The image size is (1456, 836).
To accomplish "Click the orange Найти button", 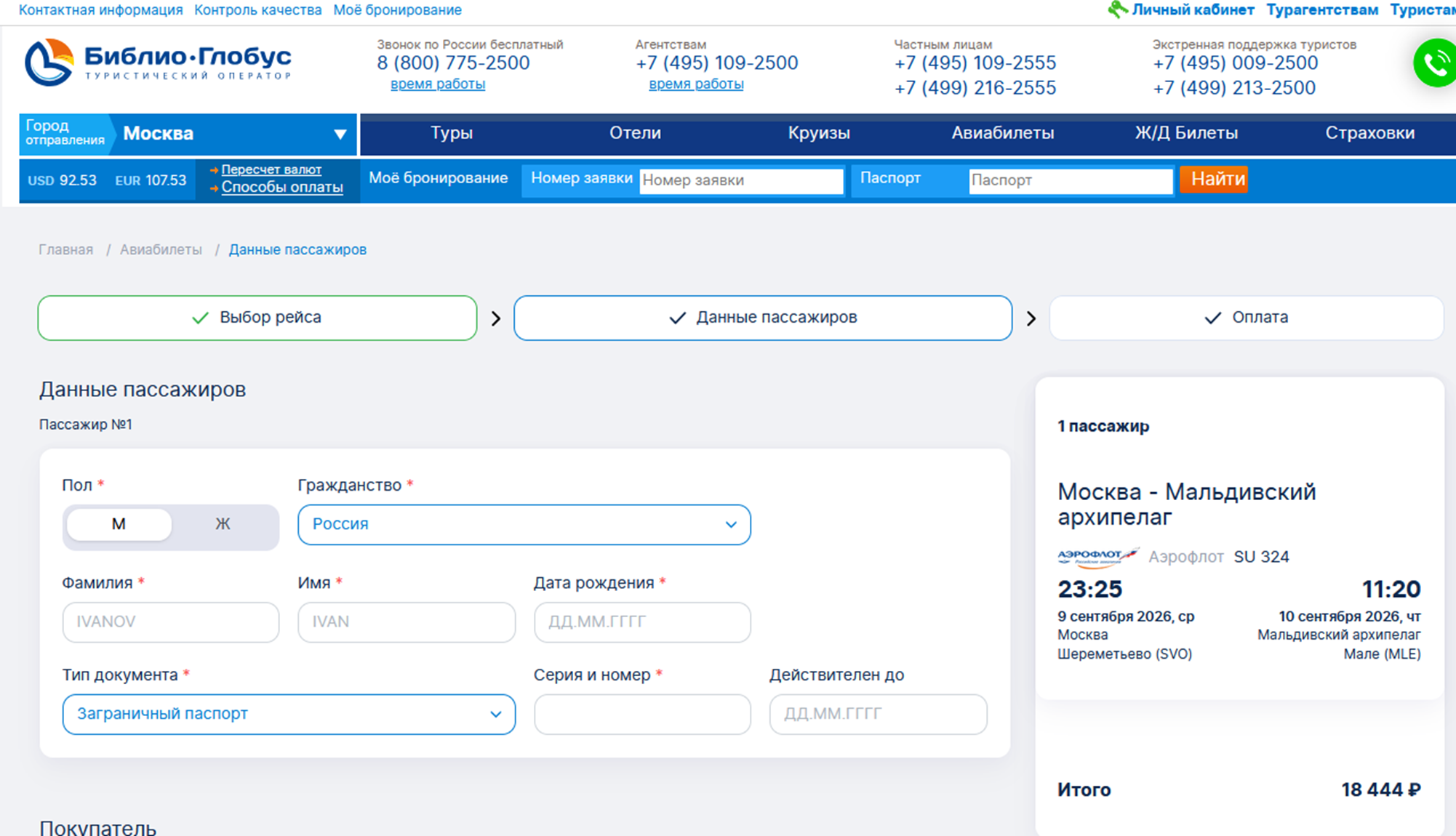I will click(x=1214, y=179).
